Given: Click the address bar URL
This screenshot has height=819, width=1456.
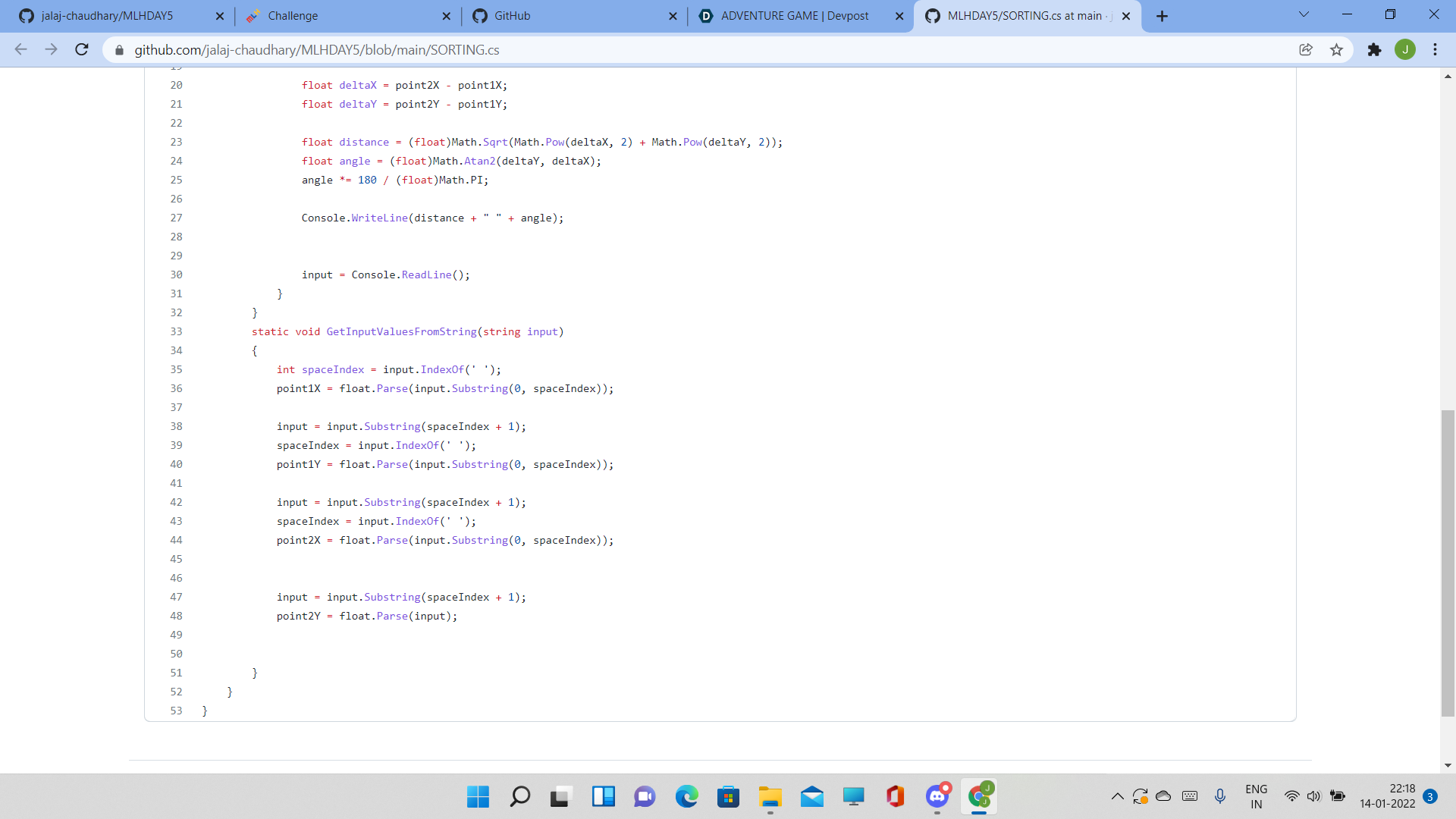Looking at the screenshot, I should click(317, 50).
